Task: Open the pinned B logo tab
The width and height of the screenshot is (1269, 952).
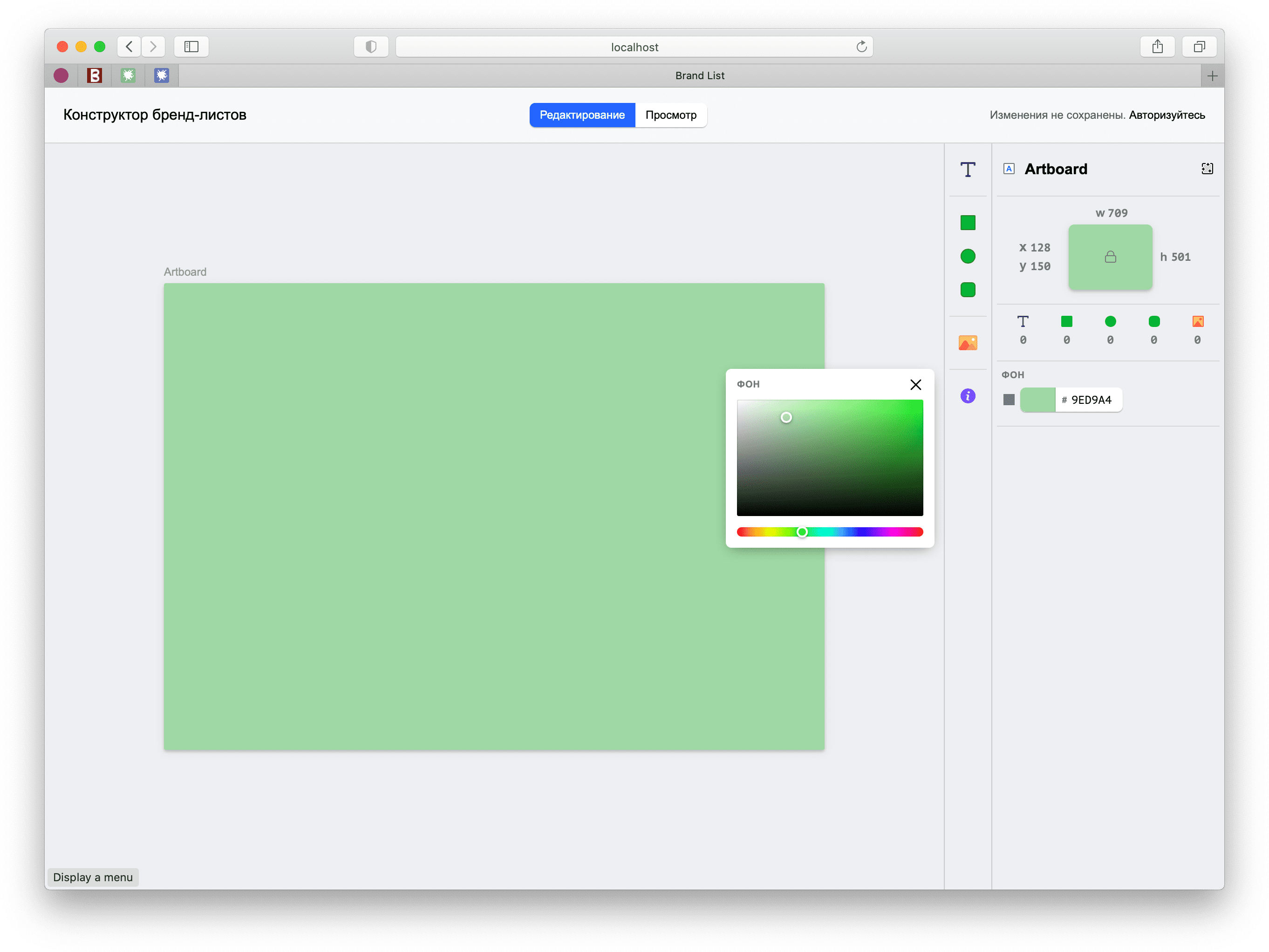Action: pos(94,76)
